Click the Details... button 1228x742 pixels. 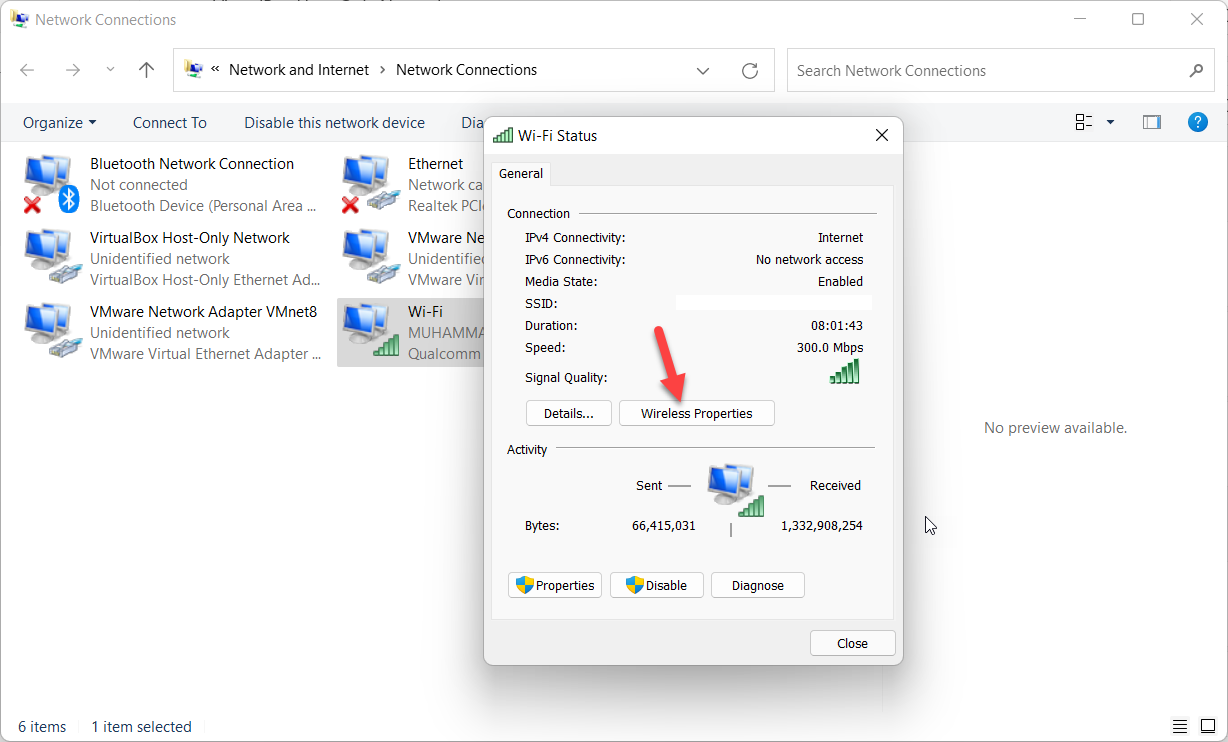pyautogui.click(x=568, y=414)
